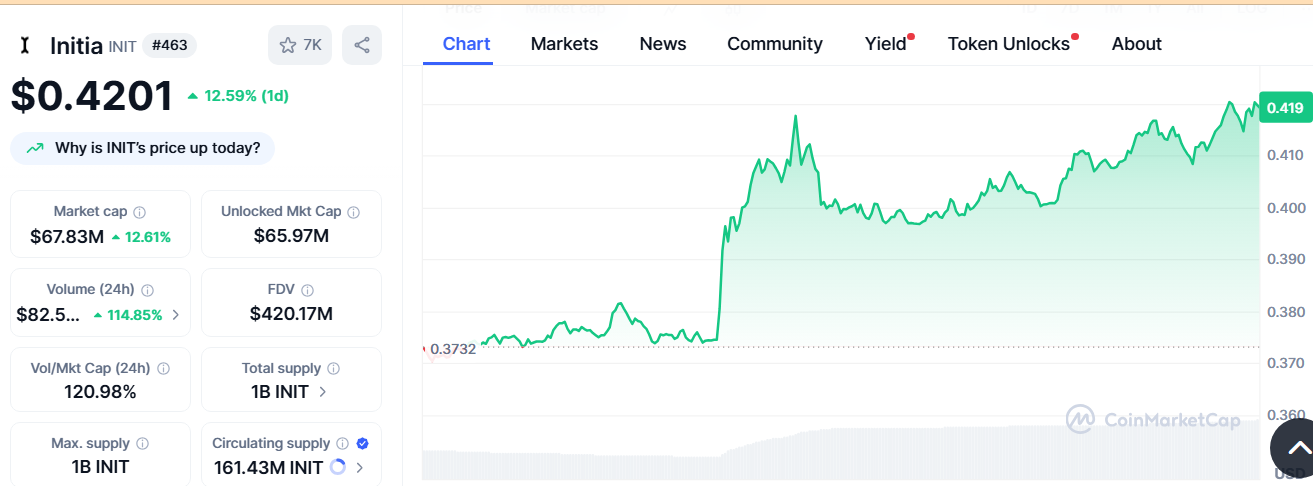
Task: Open Circulating supply info icon
Action: pos(343,443)
